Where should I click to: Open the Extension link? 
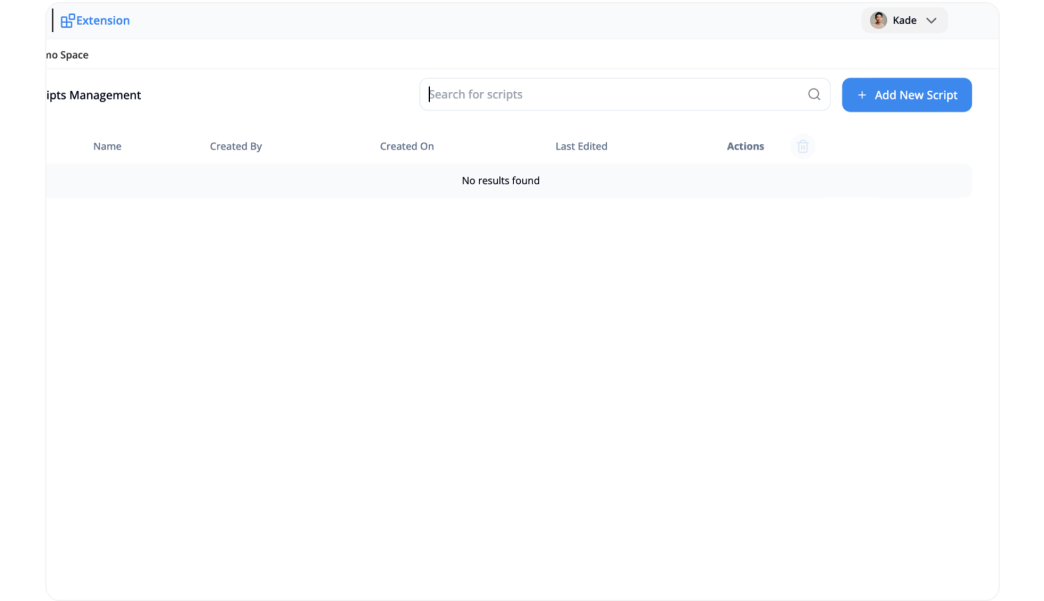tap(103, 21)
